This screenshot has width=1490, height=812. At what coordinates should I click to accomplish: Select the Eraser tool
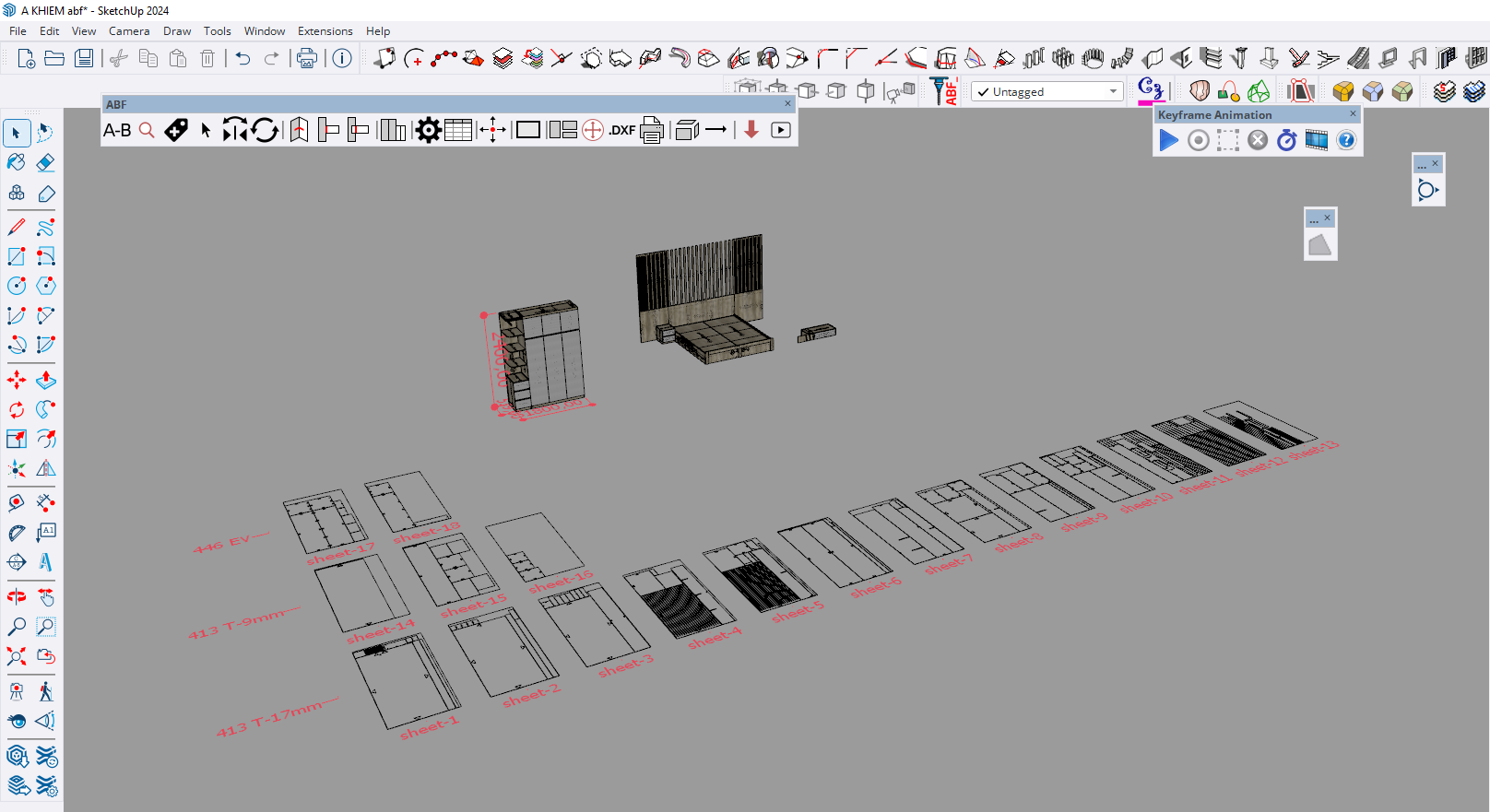pyautogui.click(x=45, y=163)
